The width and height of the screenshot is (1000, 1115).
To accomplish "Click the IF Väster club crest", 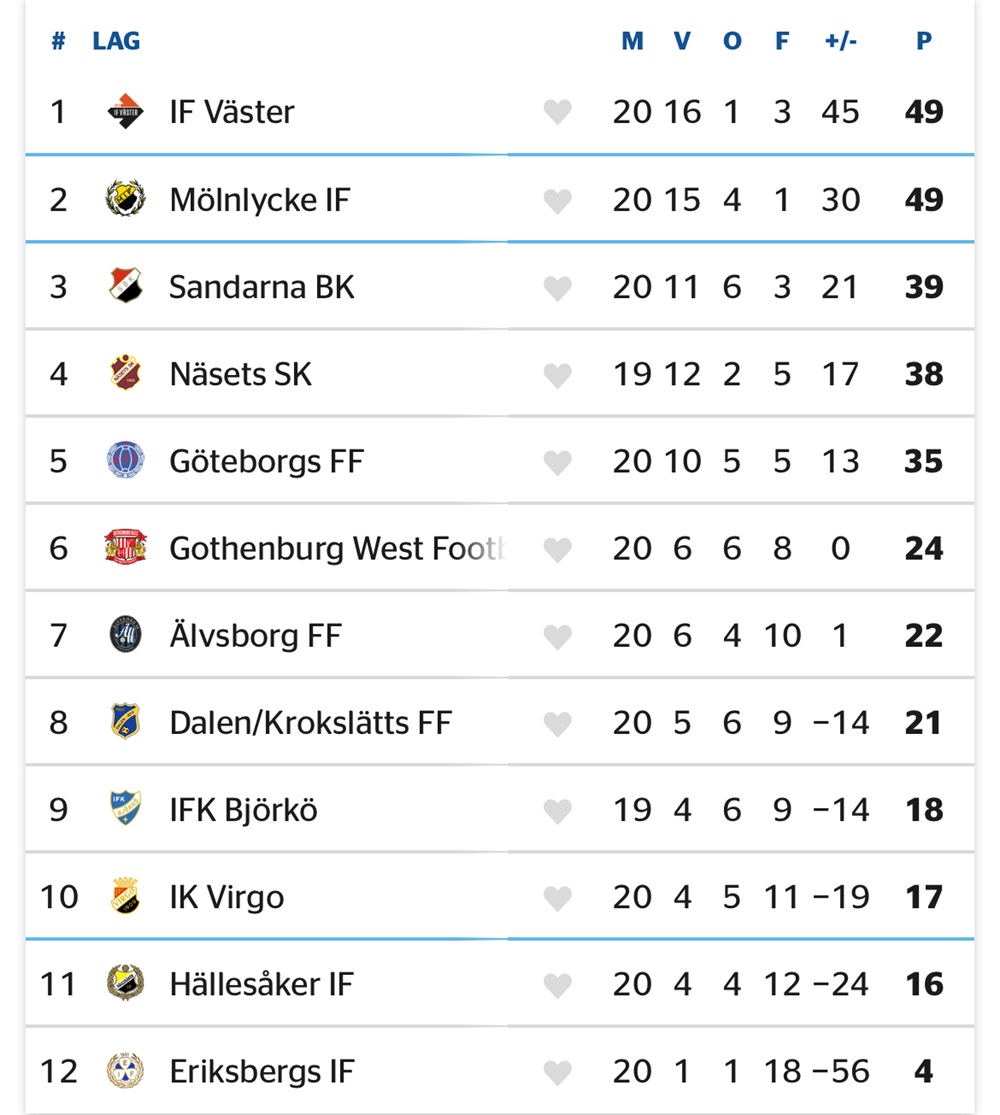I will pyautogui.click(x=125, y=111).
